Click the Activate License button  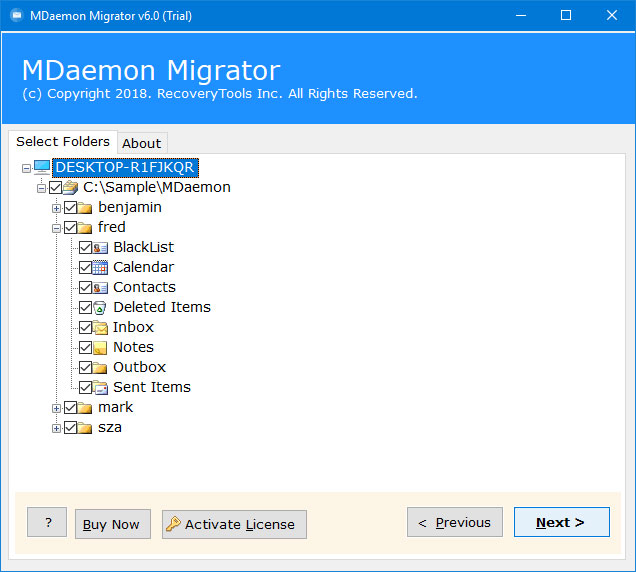click(234, 524)
